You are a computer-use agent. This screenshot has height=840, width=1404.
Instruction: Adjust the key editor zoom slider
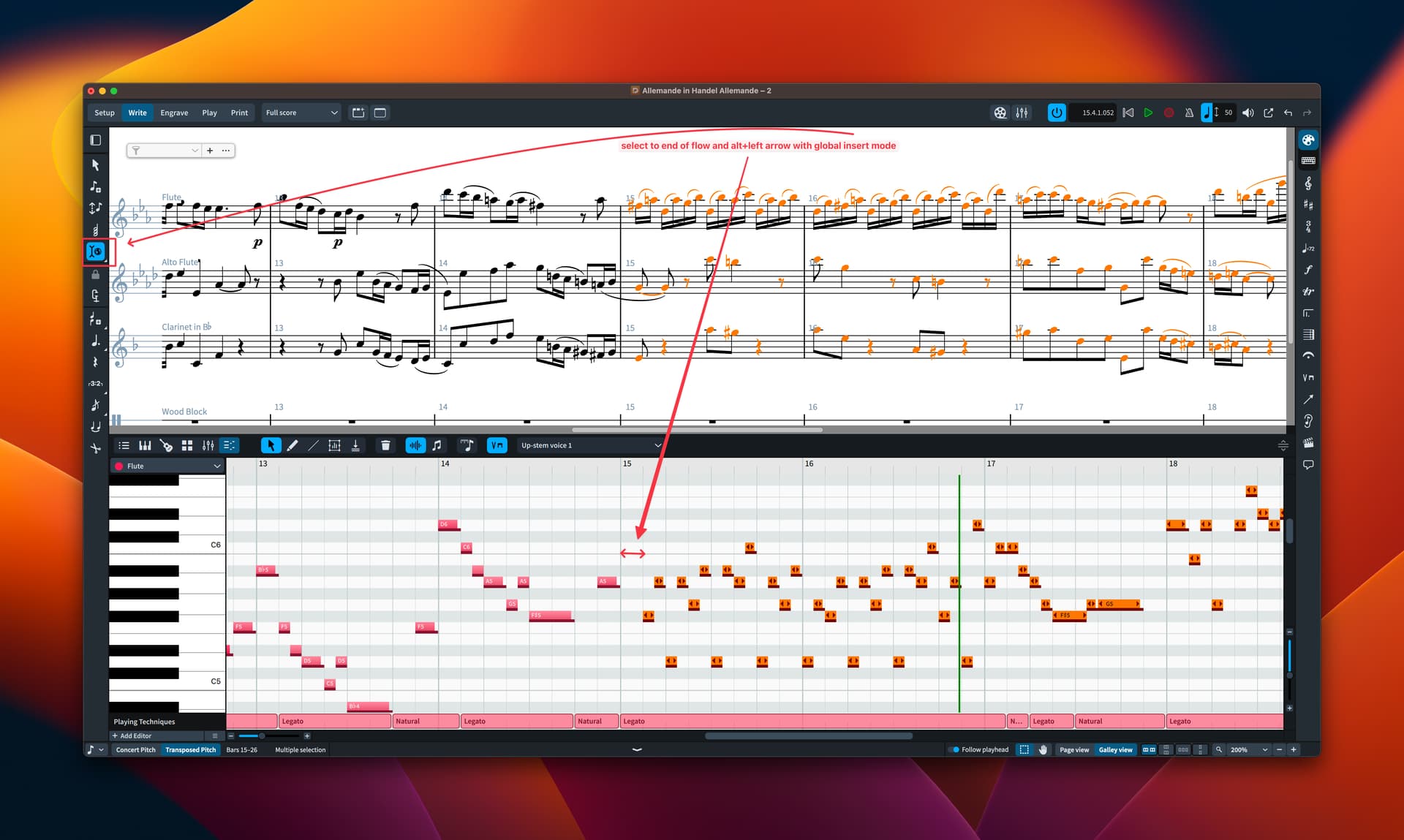point(262,736)
